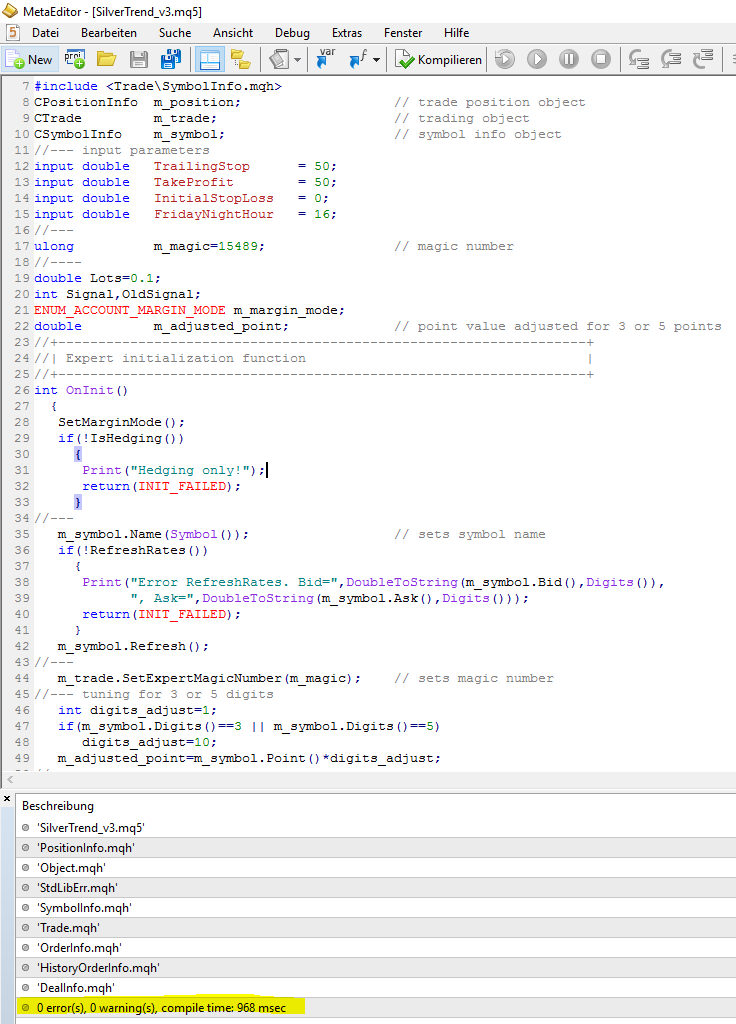
Task: Open the dropdown arrow next to function icon
Action: pyautogui.click(x=377, y=60)
